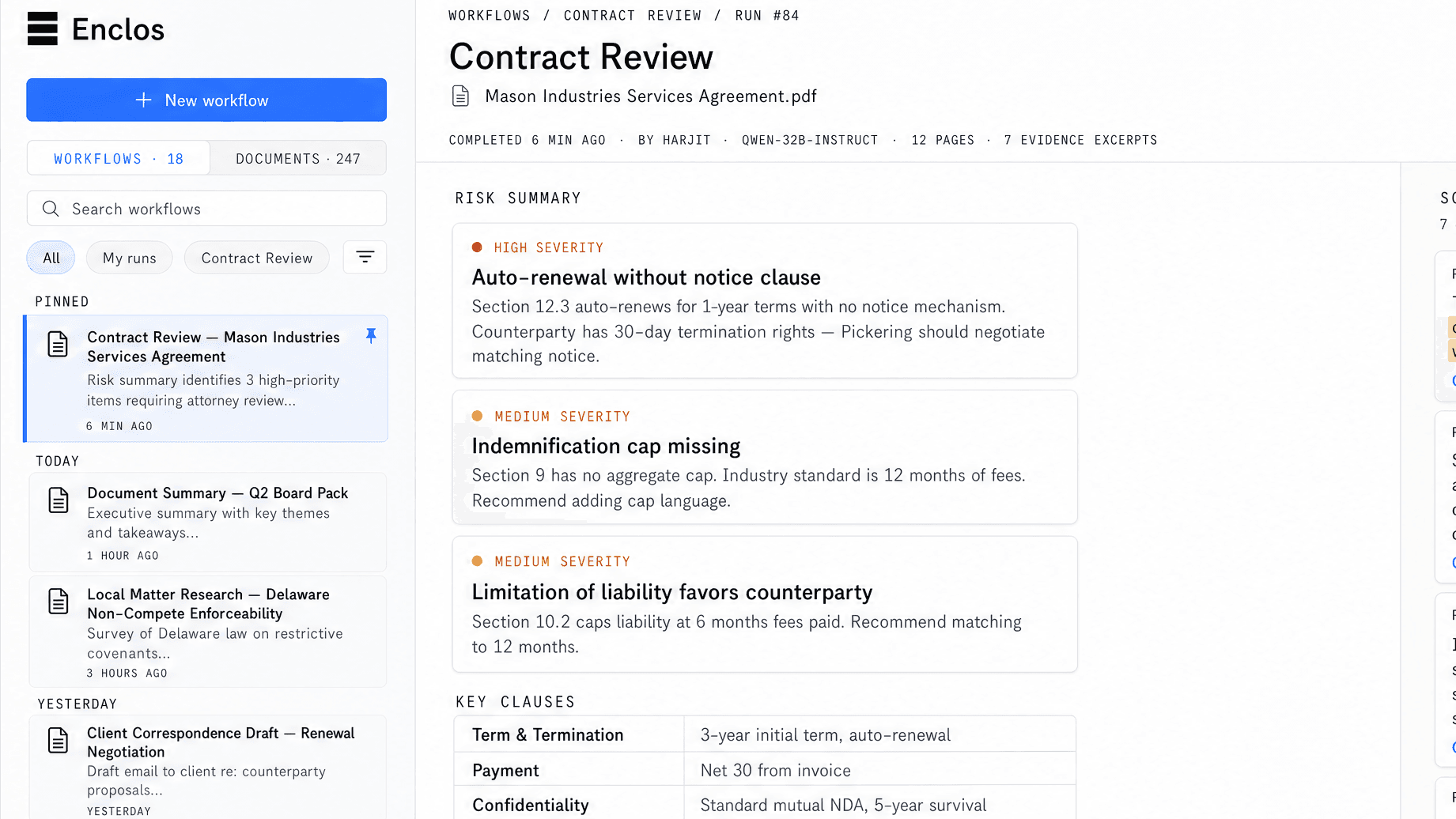Click the Enclos logo icon
1456x819 pixels.
(43, 29)
